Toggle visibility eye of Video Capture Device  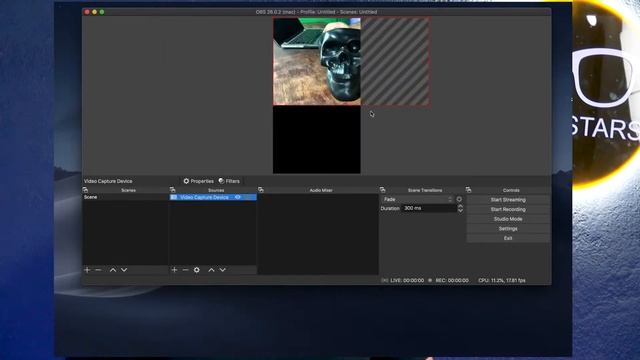click(238, 197)
